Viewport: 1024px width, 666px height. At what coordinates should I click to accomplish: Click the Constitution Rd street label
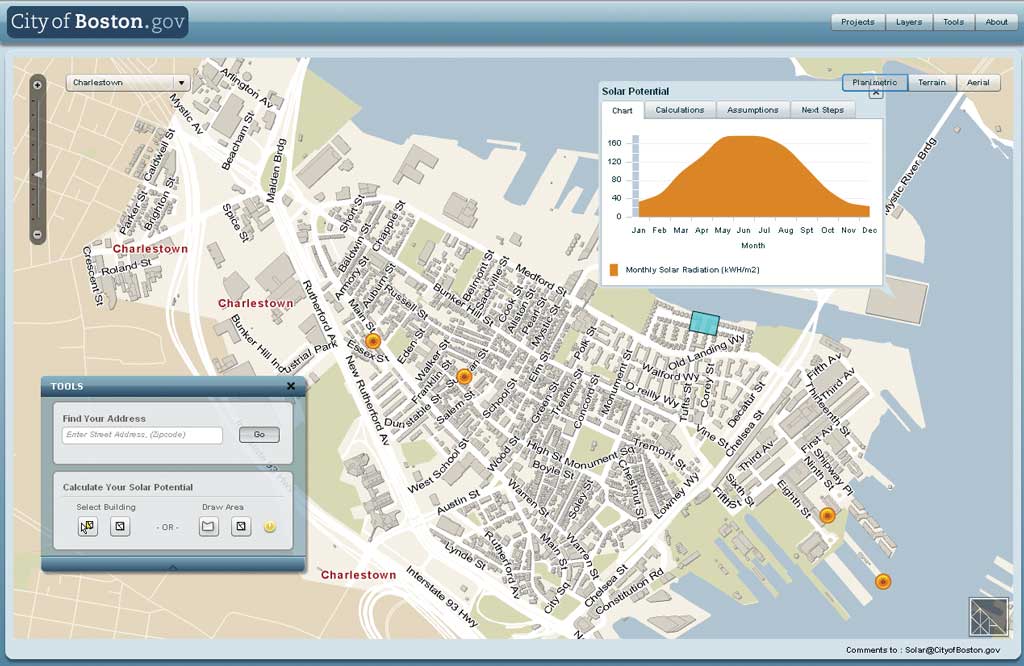629,591
